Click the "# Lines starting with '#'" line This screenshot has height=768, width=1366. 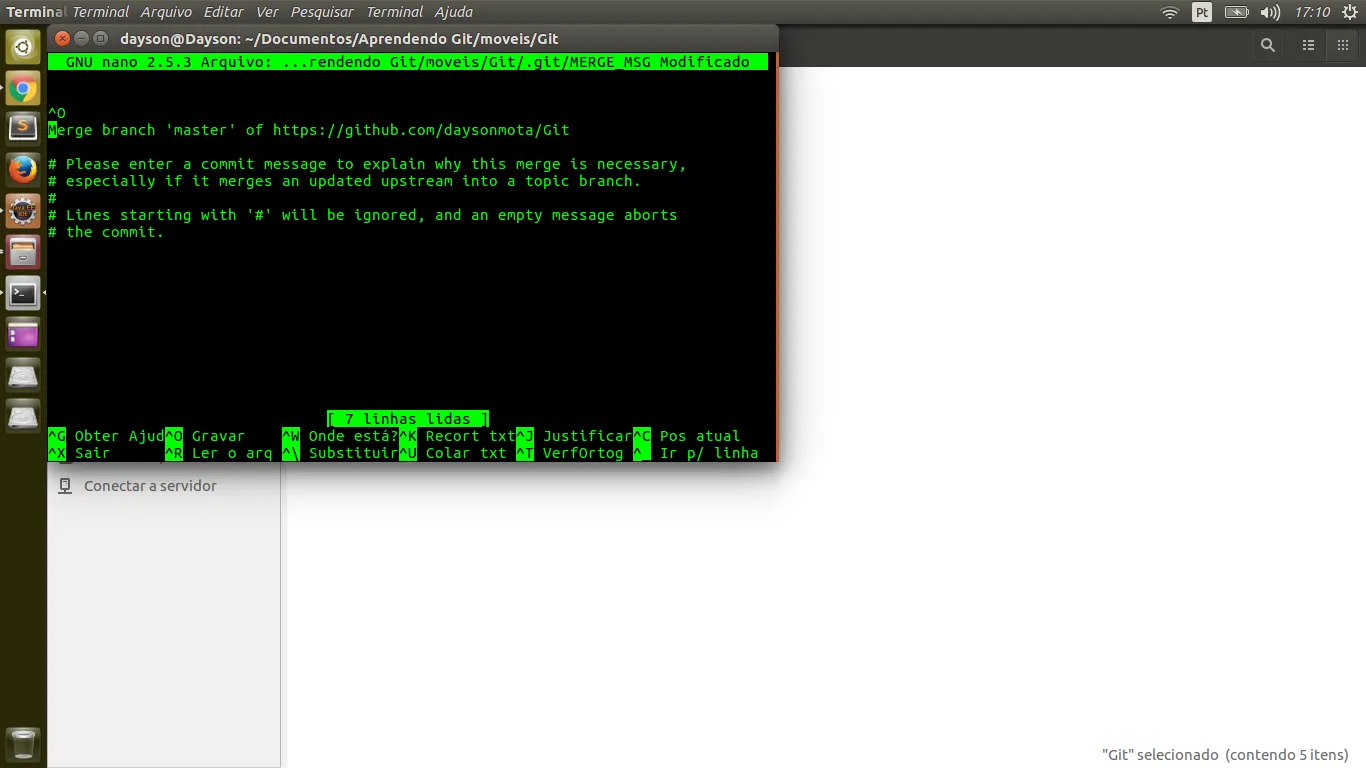[x=363, y=215]
